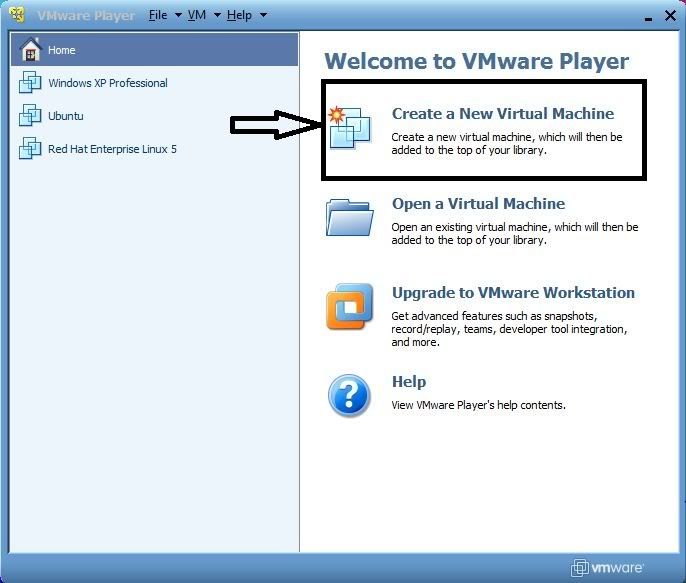Select the Create a New Virtual Machine heading
The image size is (686, 583).
pos(503,114)
